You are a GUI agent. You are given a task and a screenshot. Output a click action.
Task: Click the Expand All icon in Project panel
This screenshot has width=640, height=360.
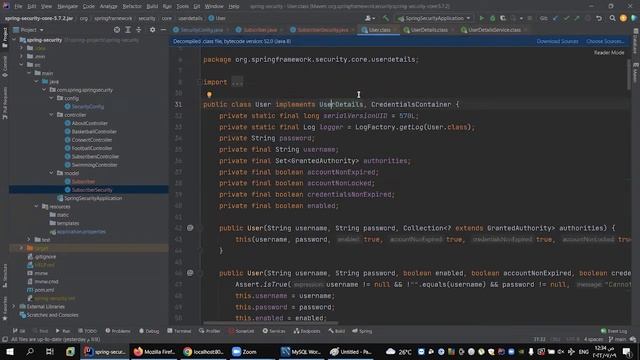[x=128, y=30]
